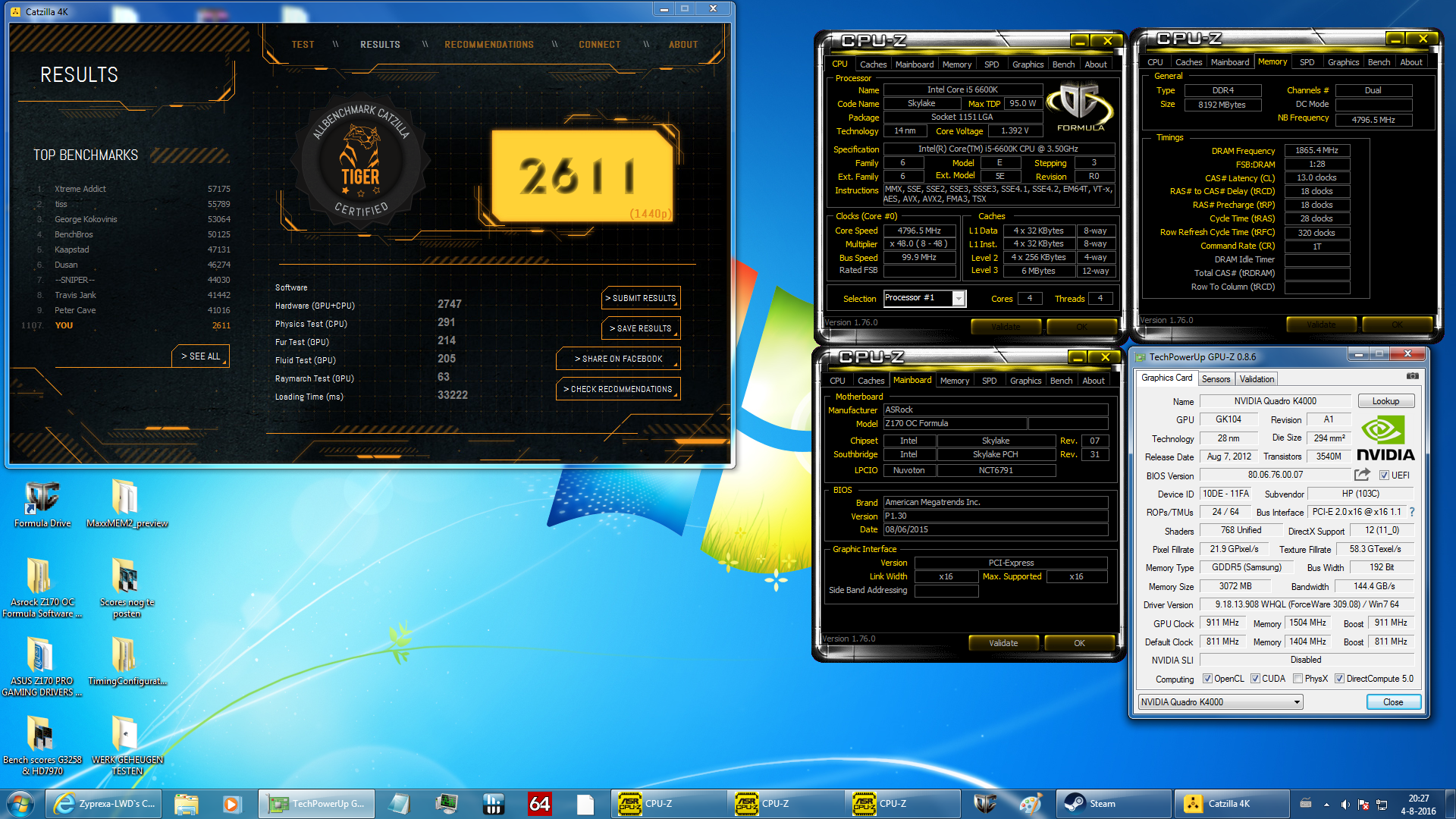1456x819 pixels.
Task: Open the TimingConfigurat... desktop folder
Action: click(127, 661)
